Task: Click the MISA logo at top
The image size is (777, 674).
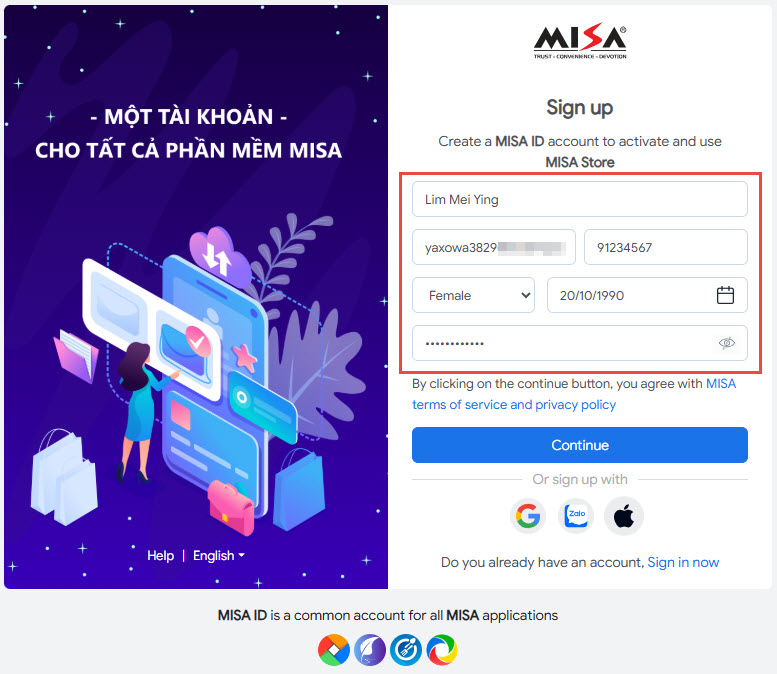Action: 580,41
